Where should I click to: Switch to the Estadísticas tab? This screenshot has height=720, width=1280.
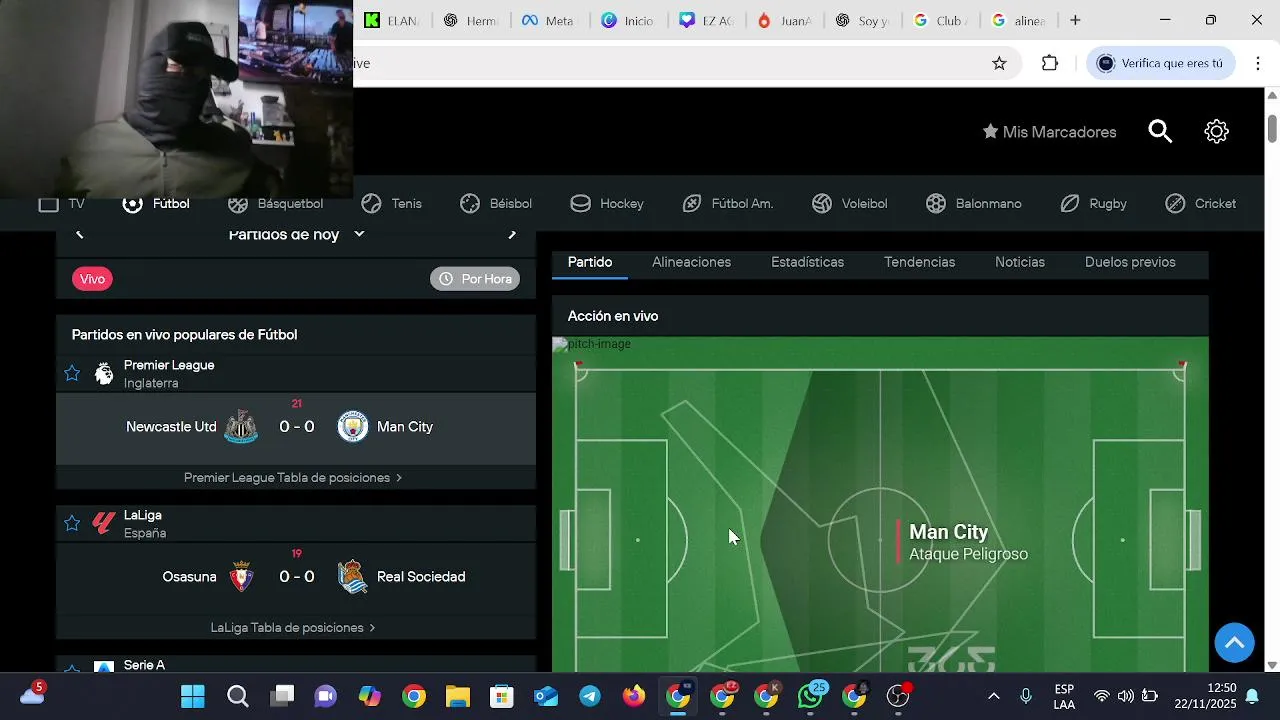click(x=808, y=262)
